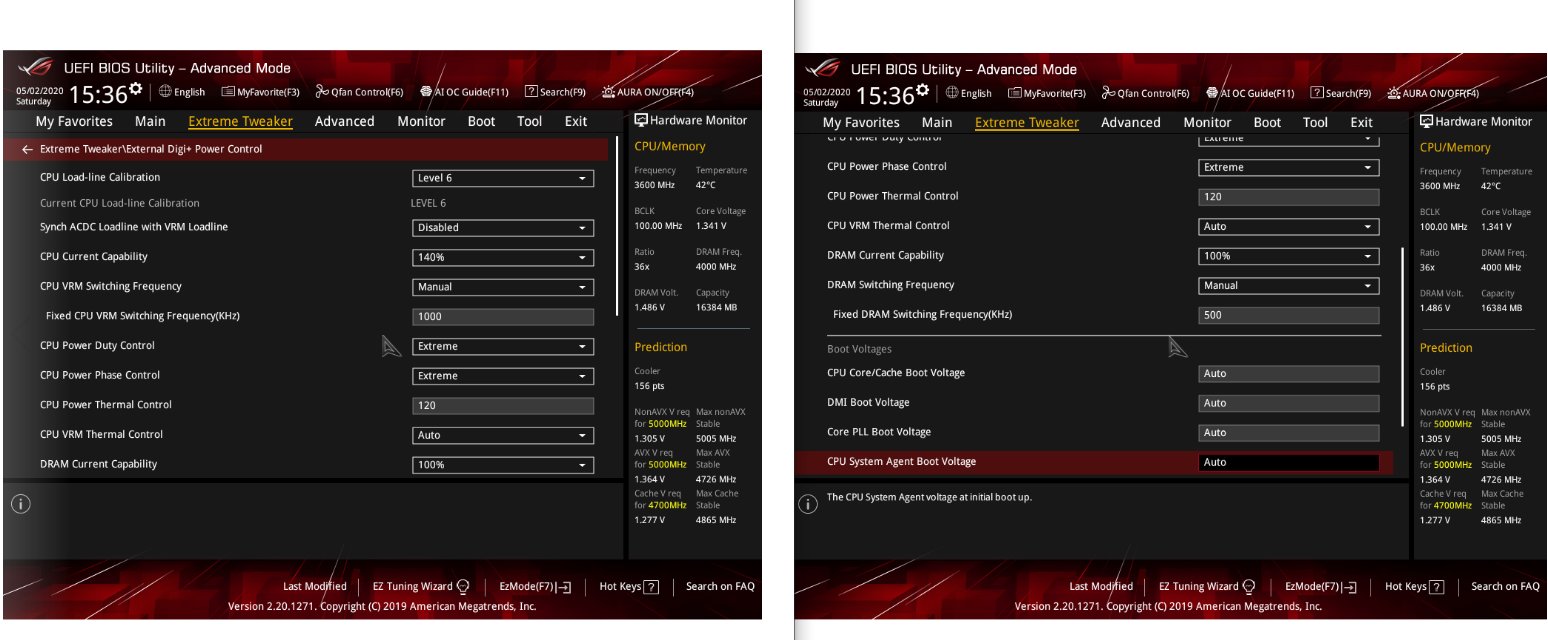
Task: Click the CPU Core/Cache Boot Voltage field
Action: click(1289, 374)
